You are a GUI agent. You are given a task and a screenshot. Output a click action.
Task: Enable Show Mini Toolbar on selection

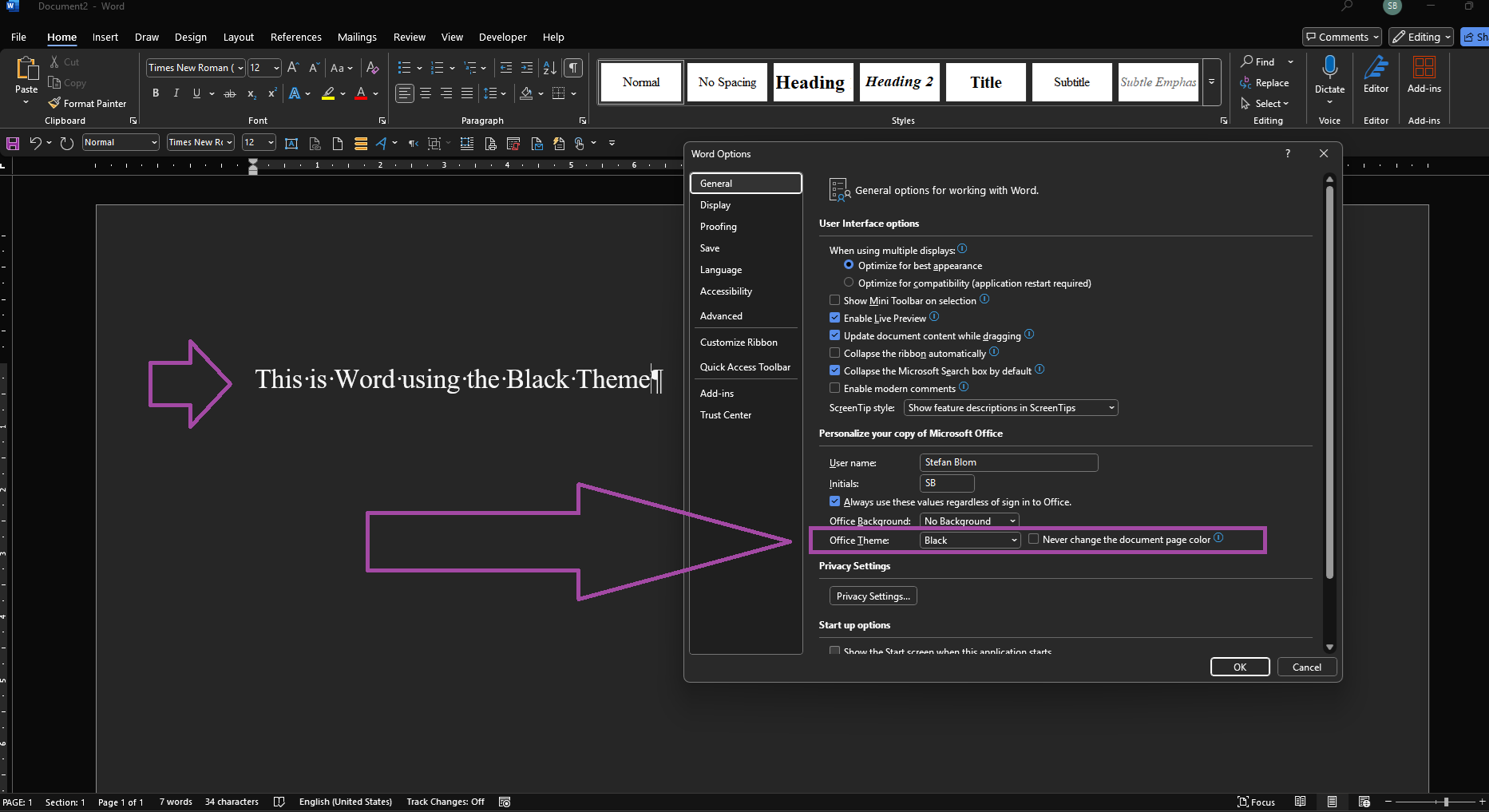coord(834,300)
